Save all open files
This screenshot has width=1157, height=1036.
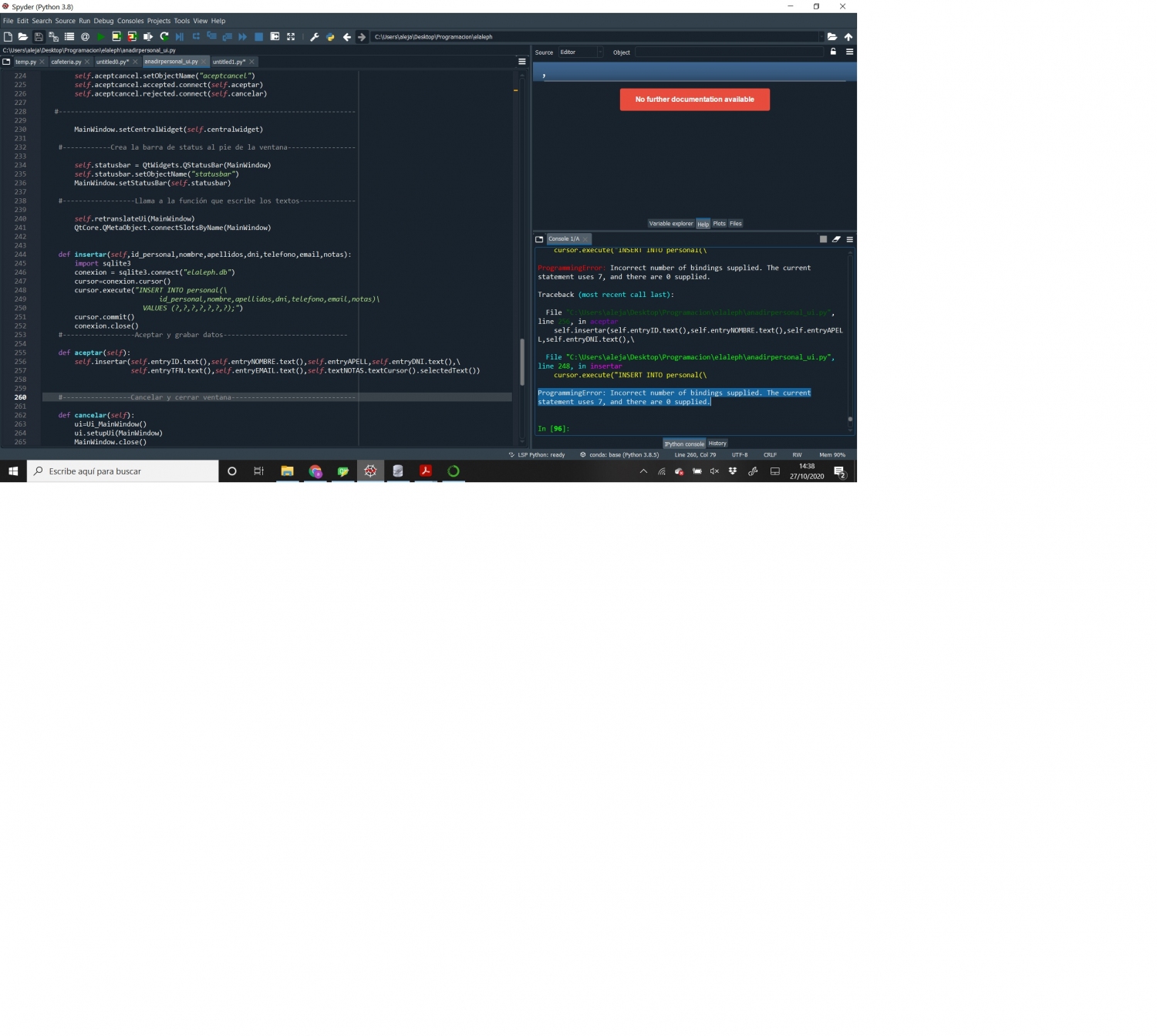click(54, 36)
